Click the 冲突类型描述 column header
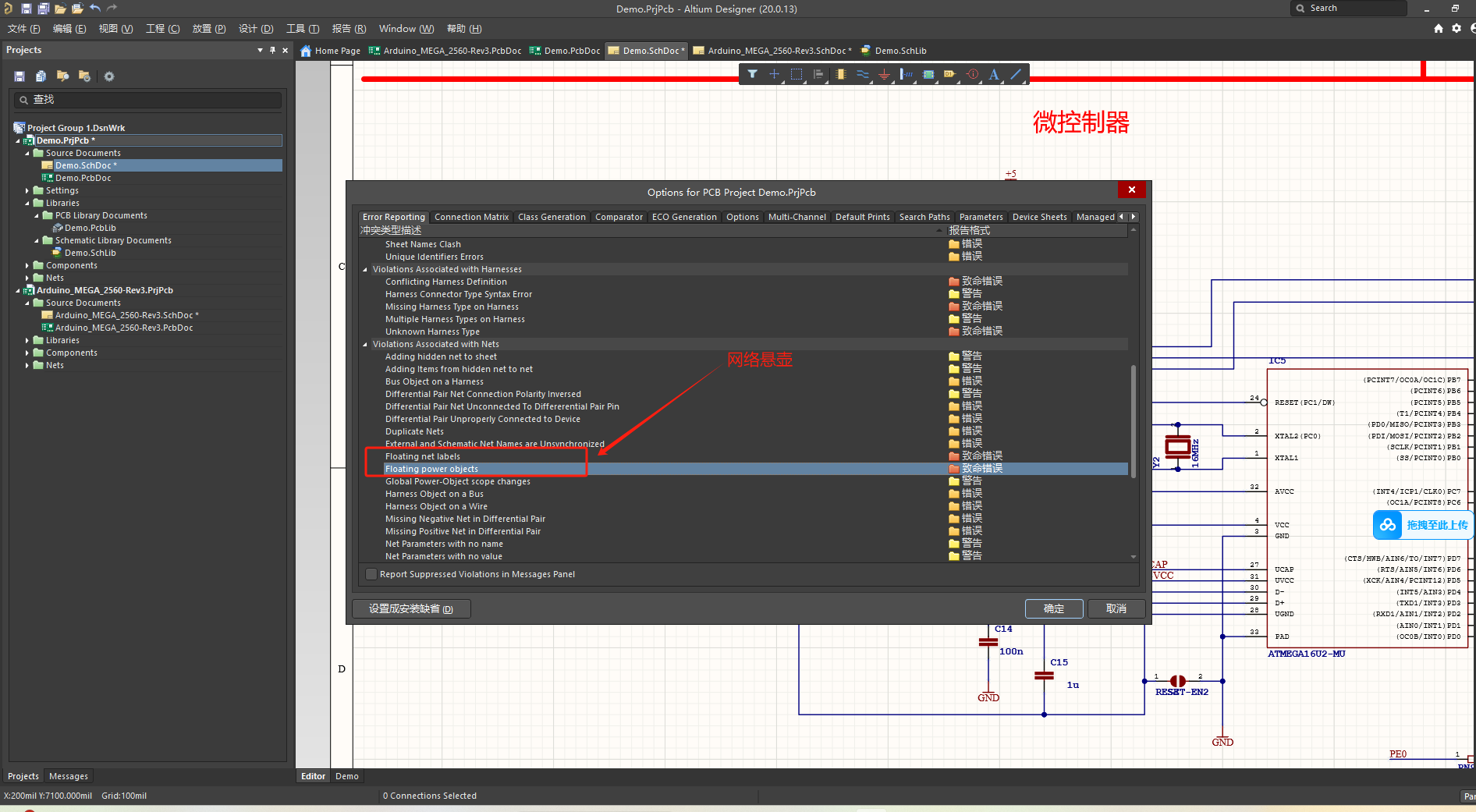Screen dimensions: 1476x812 (x=651, y=231)
